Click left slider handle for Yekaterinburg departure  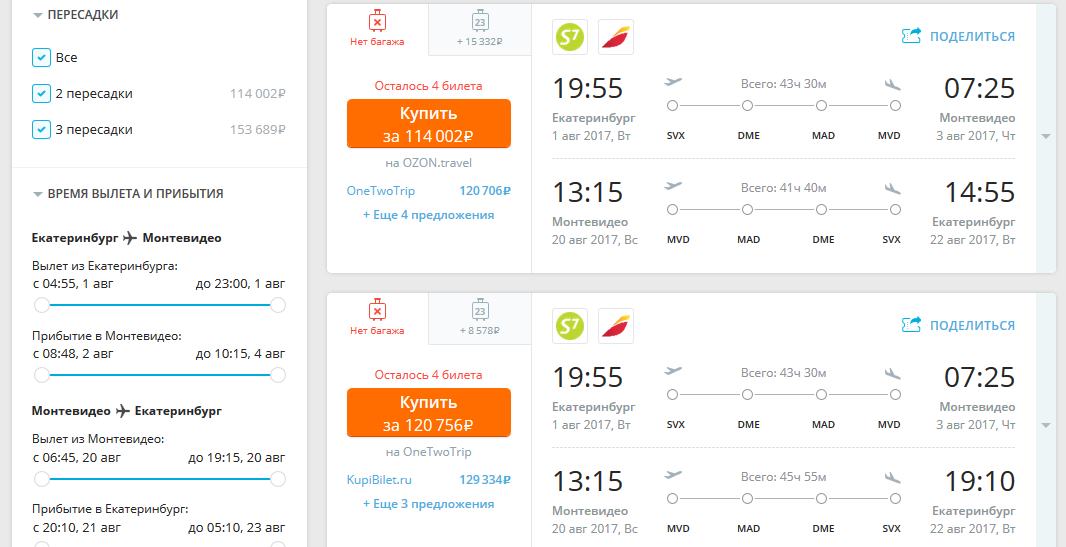(x=41, y=305)
